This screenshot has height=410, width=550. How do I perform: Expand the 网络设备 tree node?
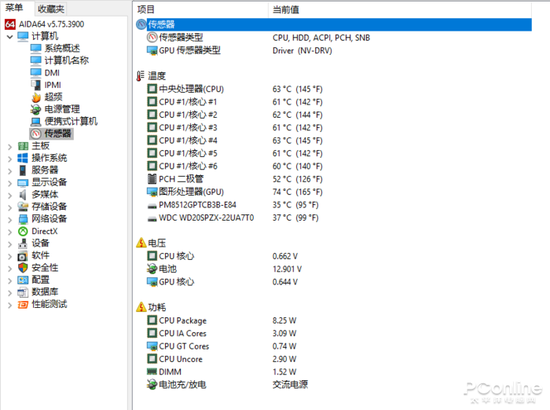click(10, 220)
